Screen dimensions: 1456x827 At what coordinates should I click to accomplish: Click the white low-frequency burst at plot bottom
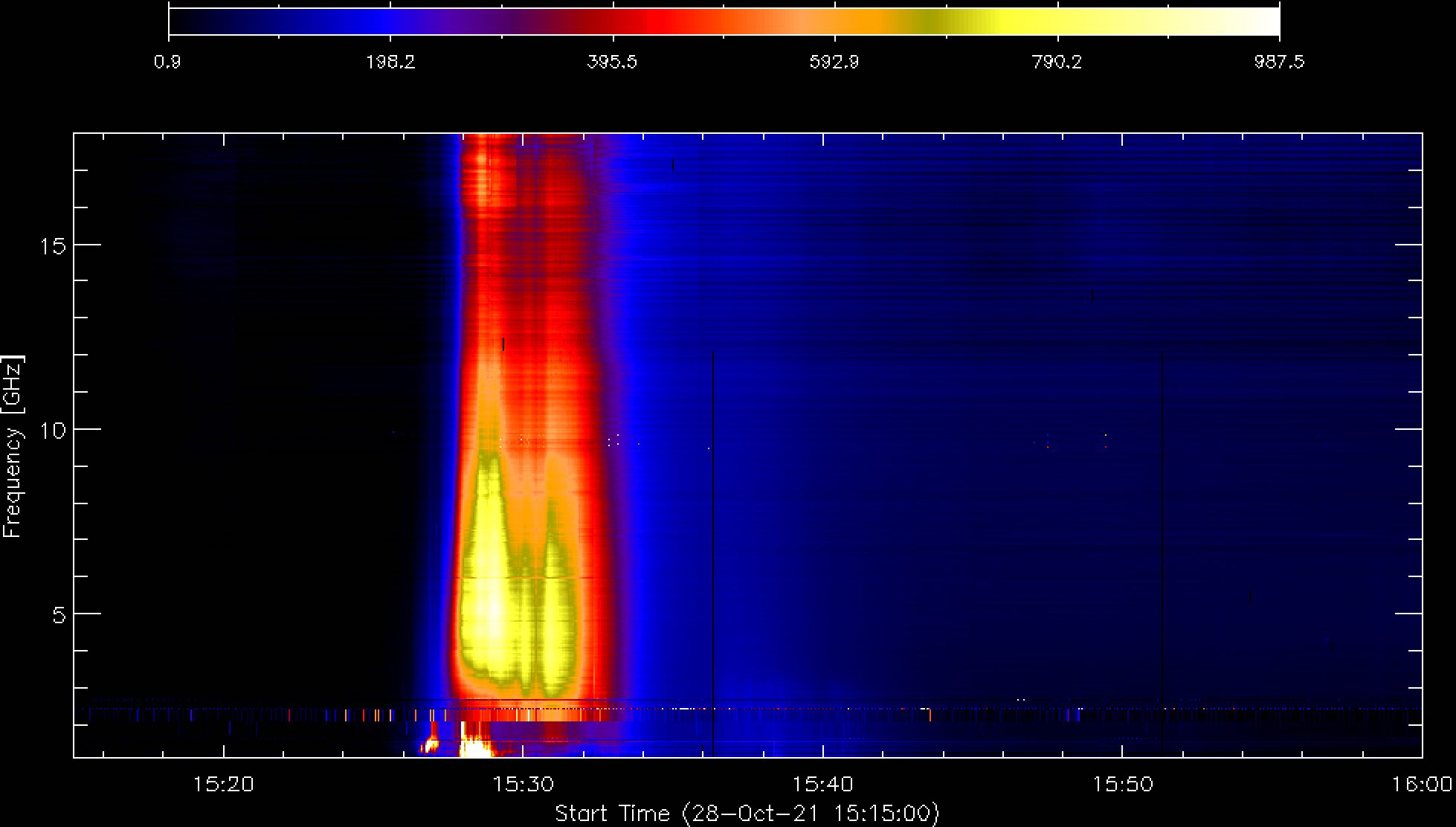tap(474, 744)
